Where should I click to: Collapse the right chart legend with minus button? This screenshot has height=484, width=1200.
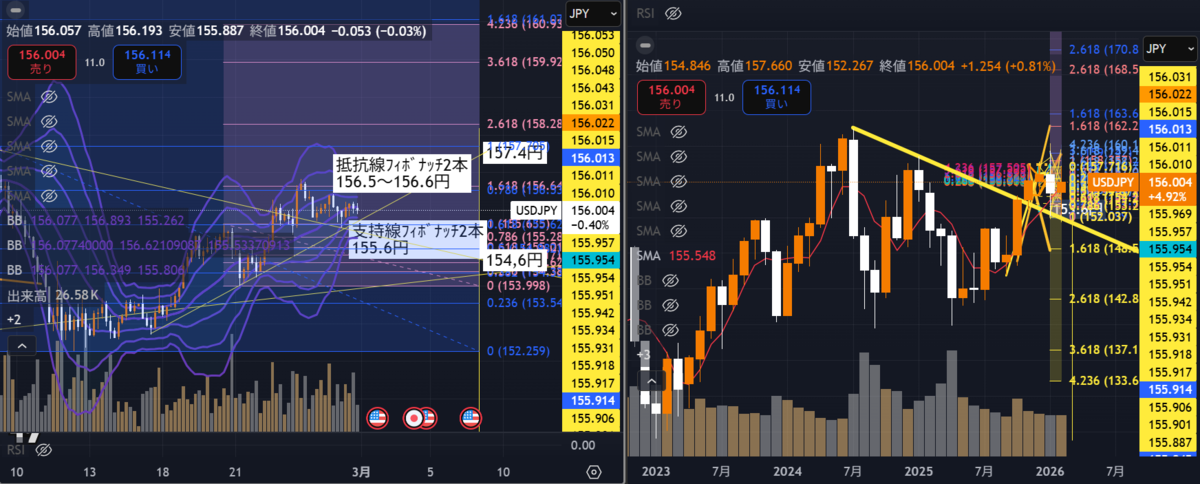click(x=645, y=45)
